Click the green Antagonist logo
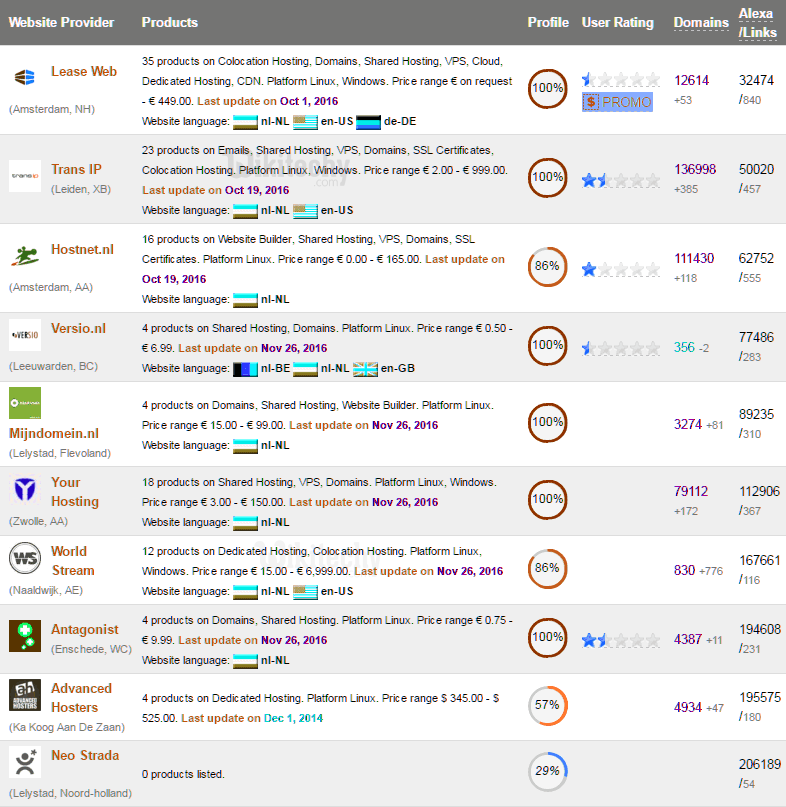Image resolution: width=786 pixels, height=807 pixels. pos(25,636)
